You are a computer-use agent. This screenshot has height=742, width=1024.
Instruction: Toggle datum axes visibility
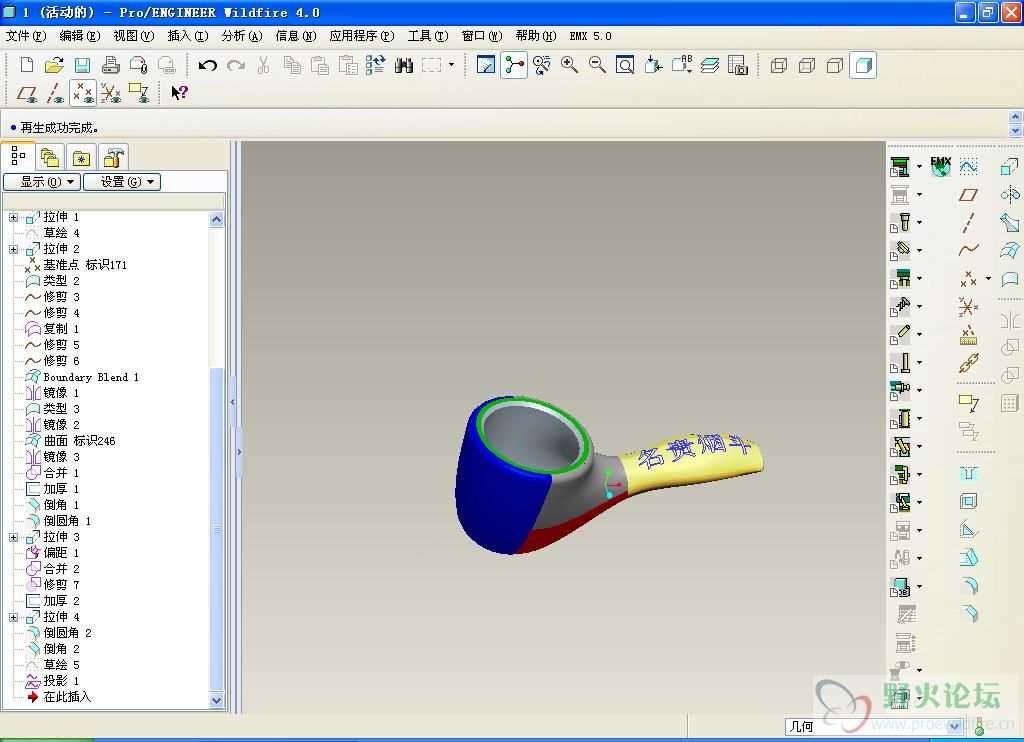coord(55,93)
